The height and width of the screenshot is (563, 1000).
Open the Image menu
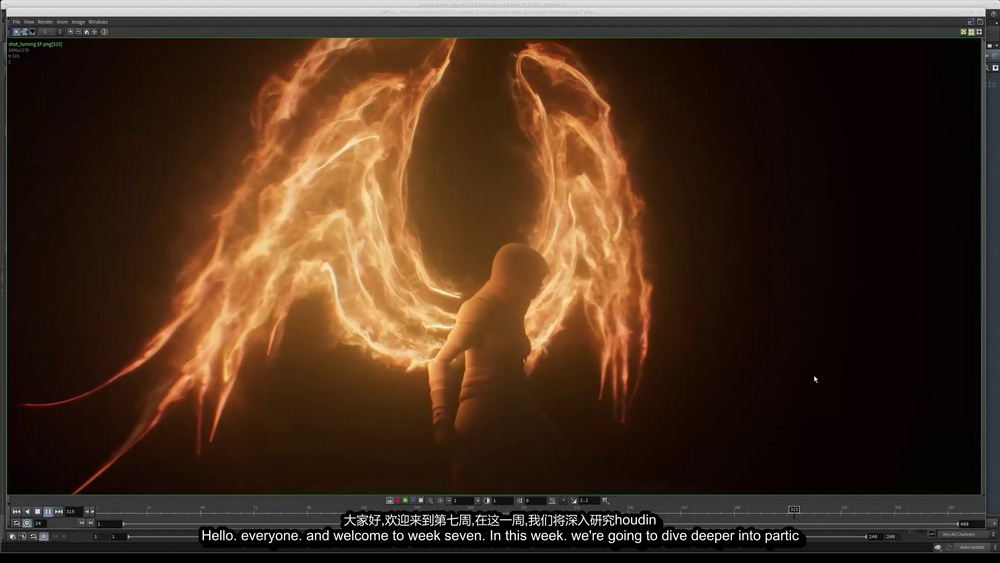(78, 22)
